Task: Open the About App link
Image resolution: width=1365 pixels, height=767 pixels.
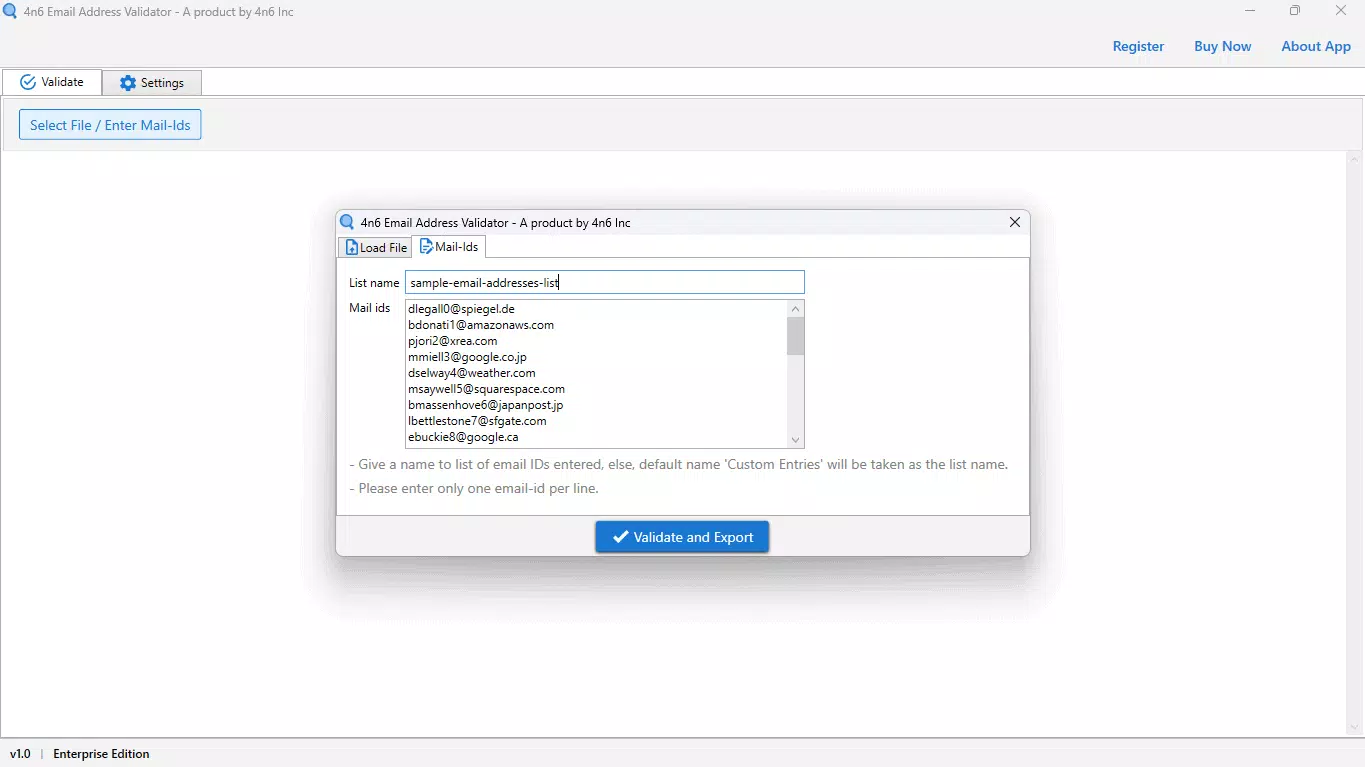Action: [x=1316, y=46]
